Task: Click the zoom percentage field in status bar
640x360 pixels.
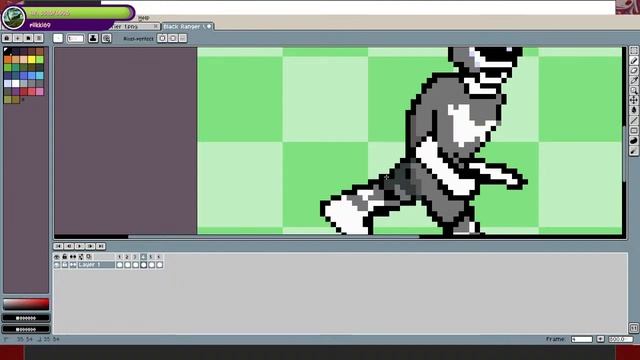Action: click(x=620, y=339)
